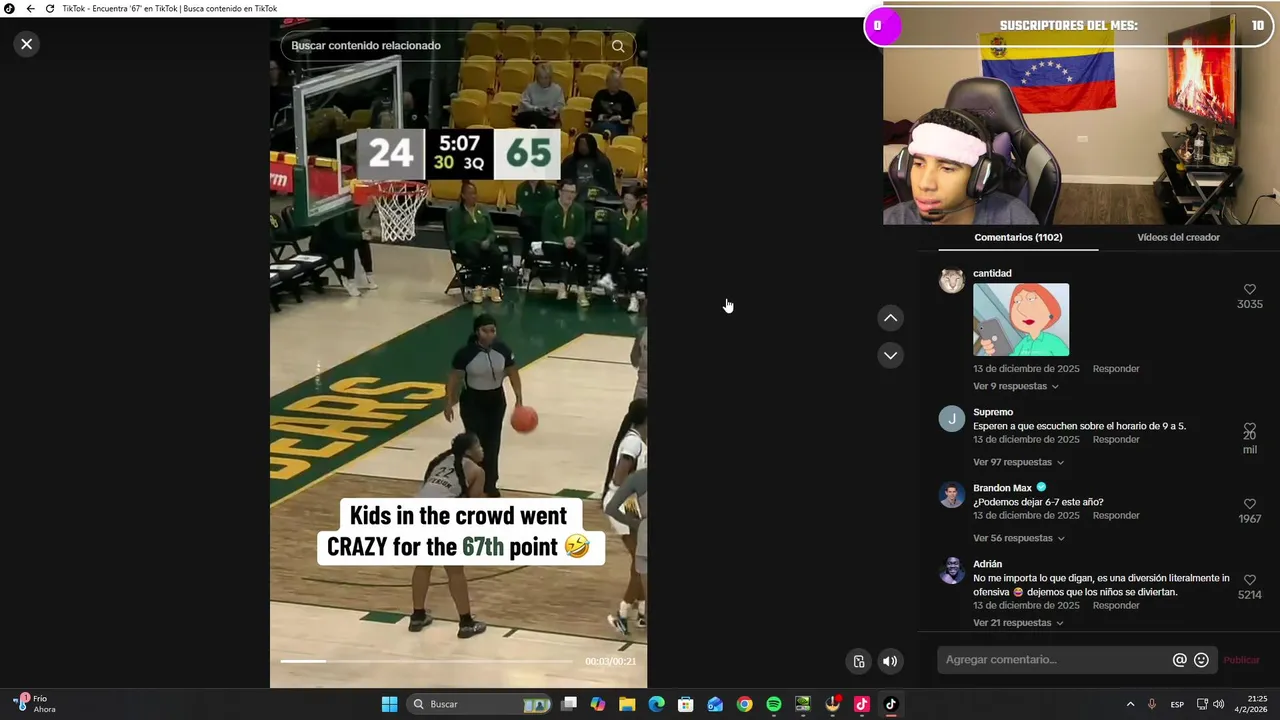Like Supremo's comment with the heart
Viewport: 1280px width, 720px height.
(1249, 428)
